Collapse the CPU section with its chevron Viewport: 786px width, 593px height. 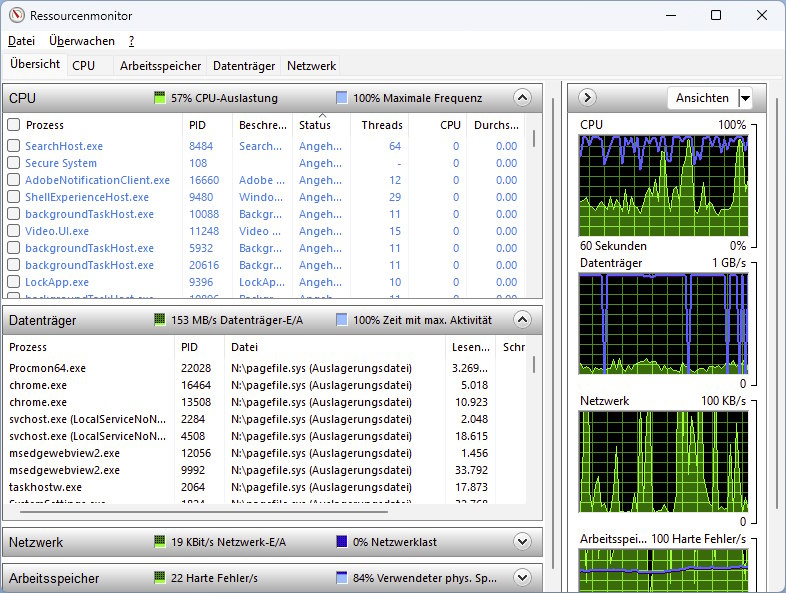pyautogui.click(x=521, y=98)
